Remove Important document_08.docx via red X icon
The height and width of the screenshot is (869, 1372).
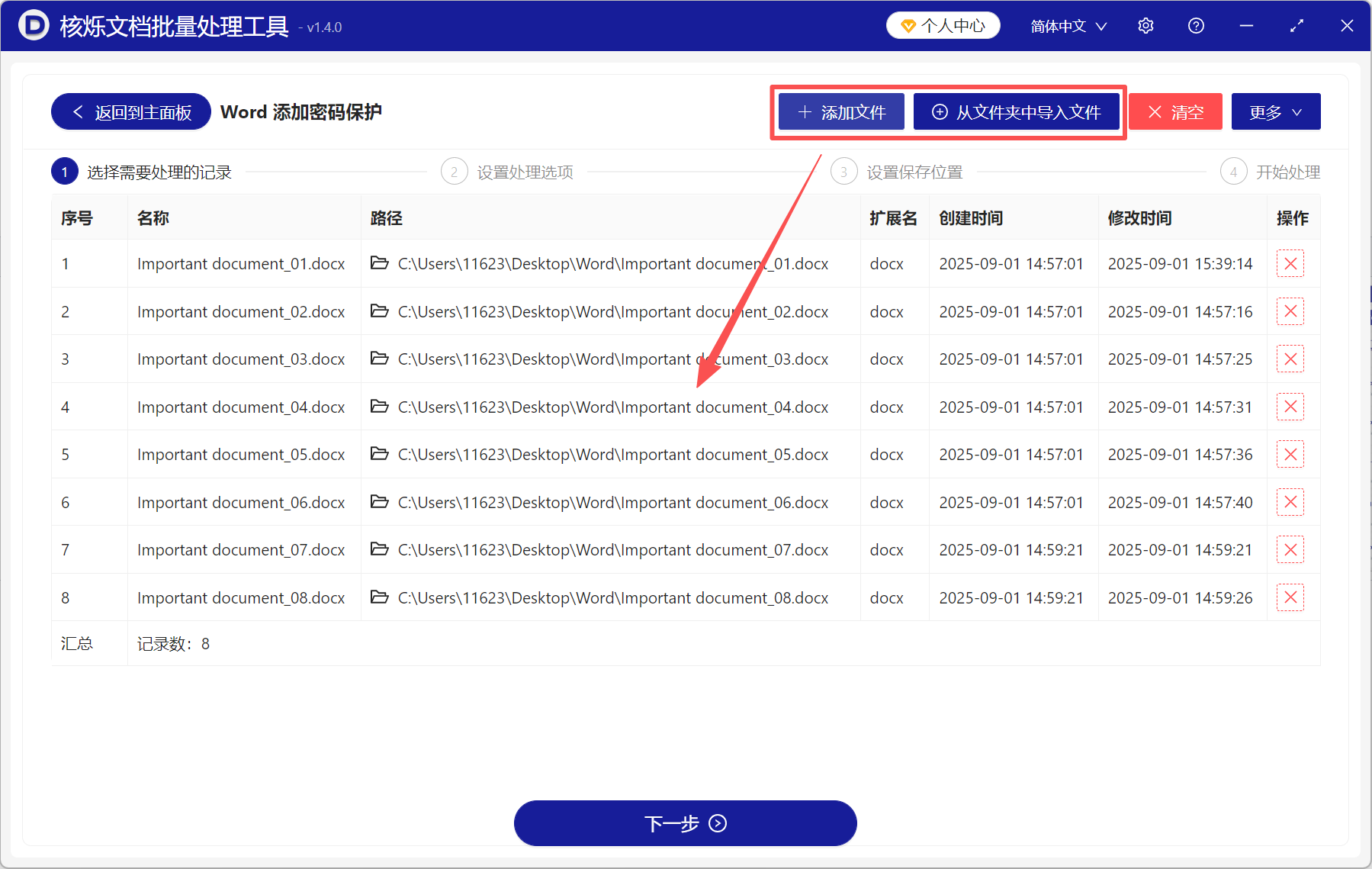1290,597
